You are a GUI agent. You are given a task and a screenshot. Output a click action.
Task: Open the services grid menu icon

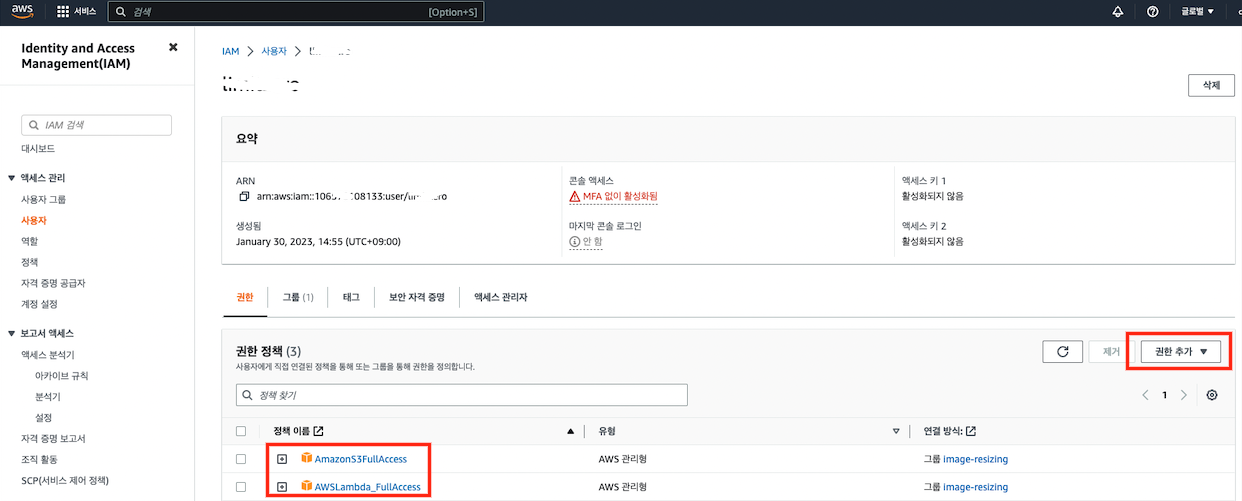[64, 12]
